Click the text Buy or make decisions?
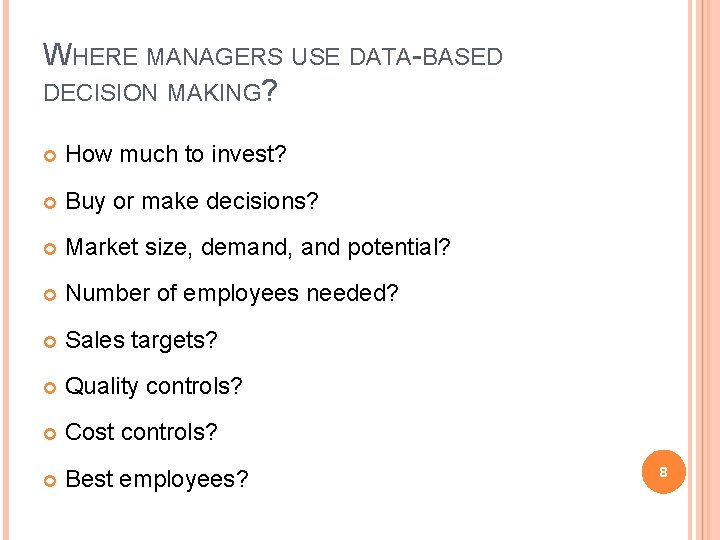This screenshot has width=720, height=540. click(x=191, y=202)
